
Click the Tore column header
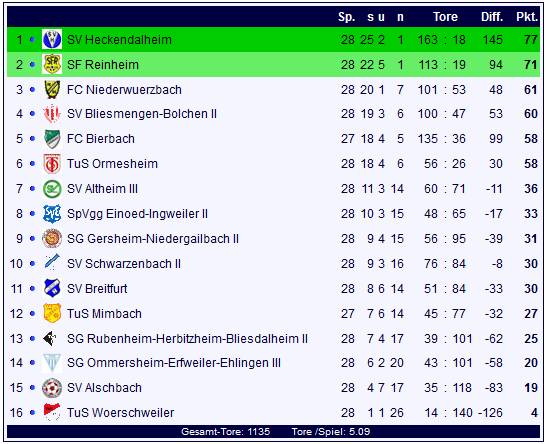tap(445, 17)
